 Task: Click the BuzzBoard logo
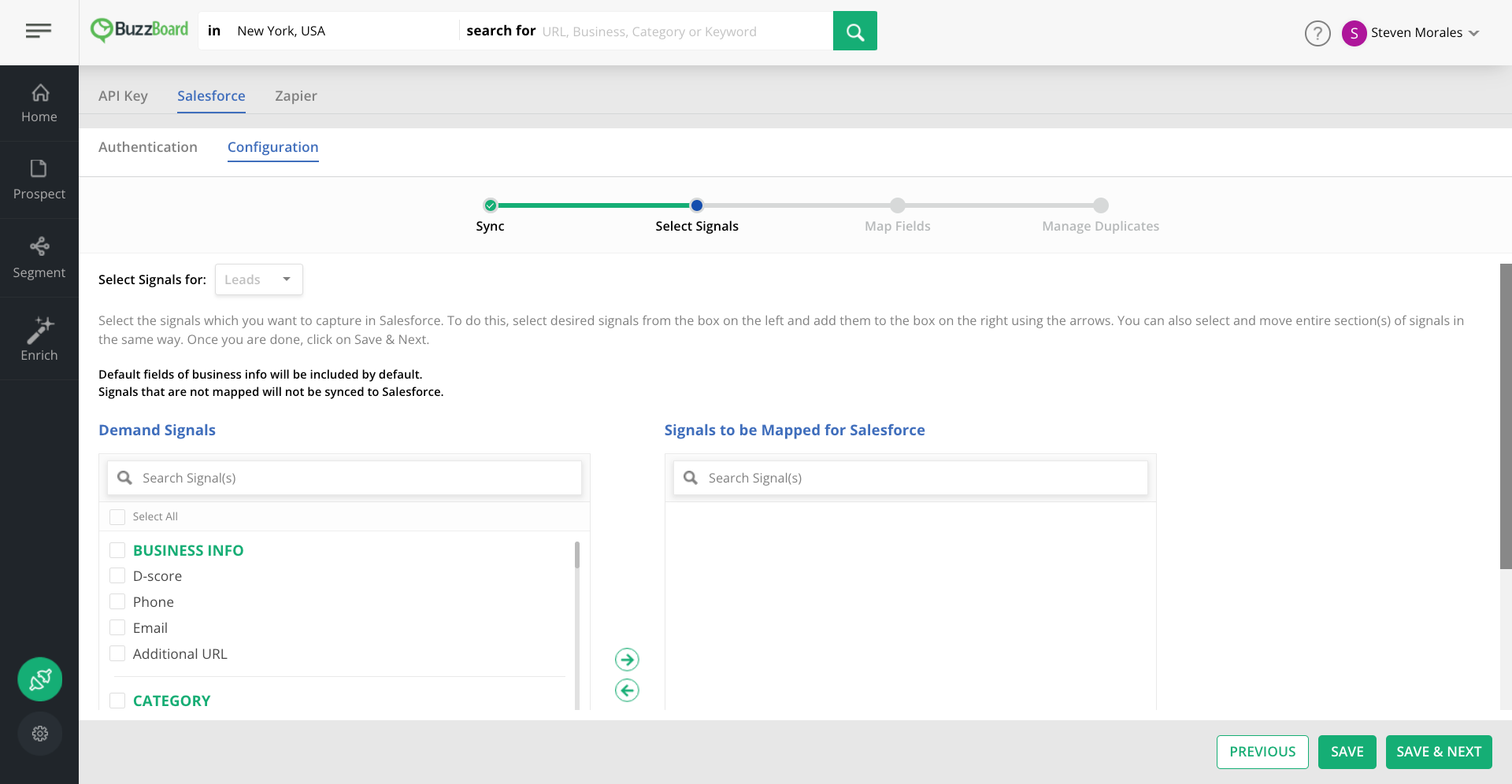pyautogui.click(x=139, y=30)
